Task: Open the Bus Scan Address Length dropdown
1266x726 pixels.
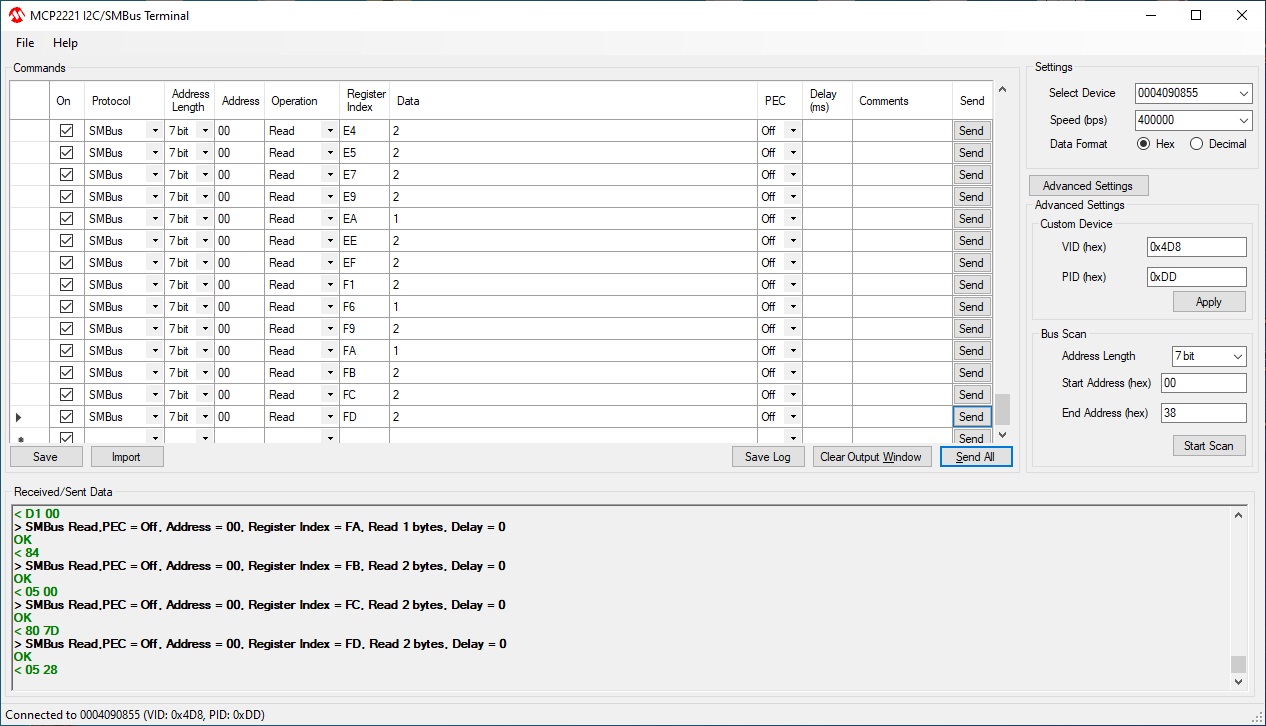Action: click(1238, 356)
